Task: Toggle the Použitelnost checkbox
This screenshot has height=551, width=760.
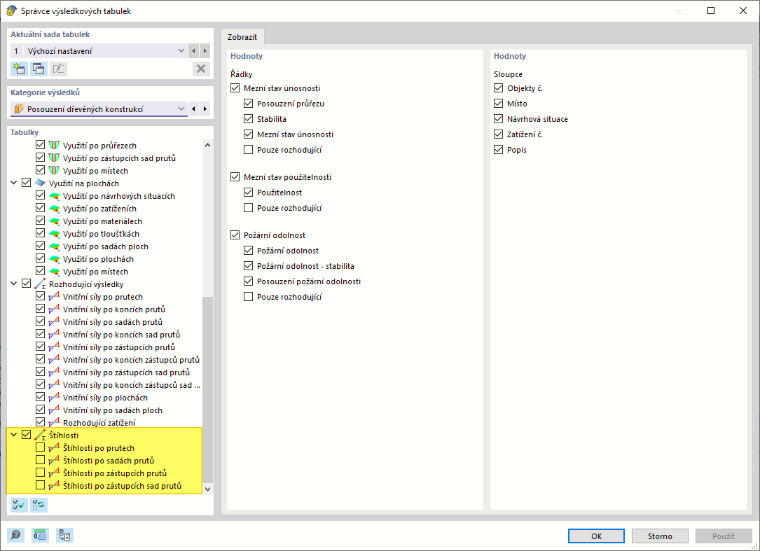Action: pyautogui.click(x=249, y=192)
